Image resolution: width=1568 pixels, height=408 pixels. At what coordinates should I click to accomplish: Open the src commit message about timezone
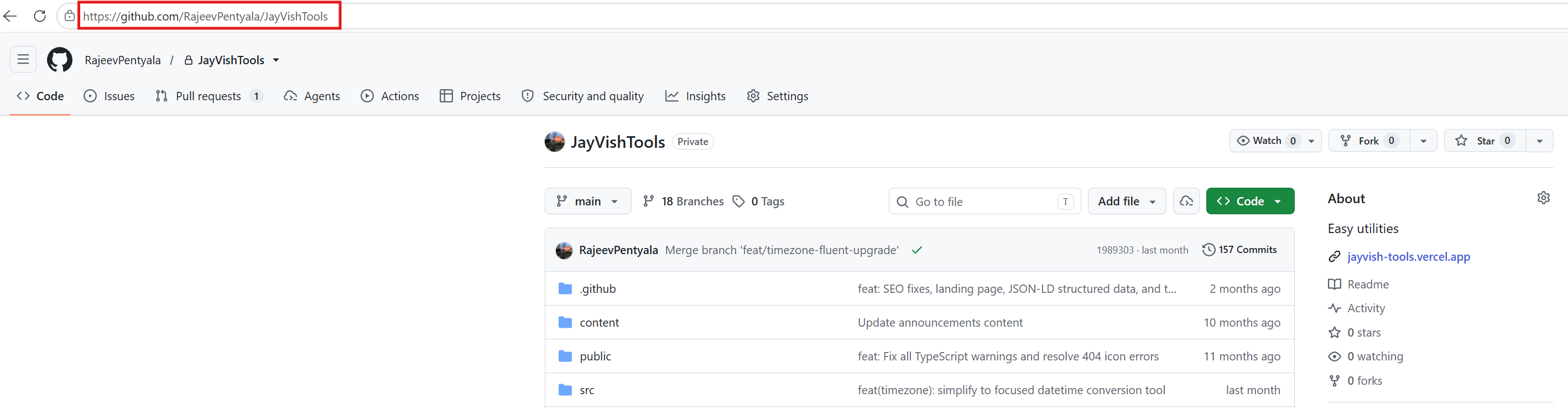1011,390
